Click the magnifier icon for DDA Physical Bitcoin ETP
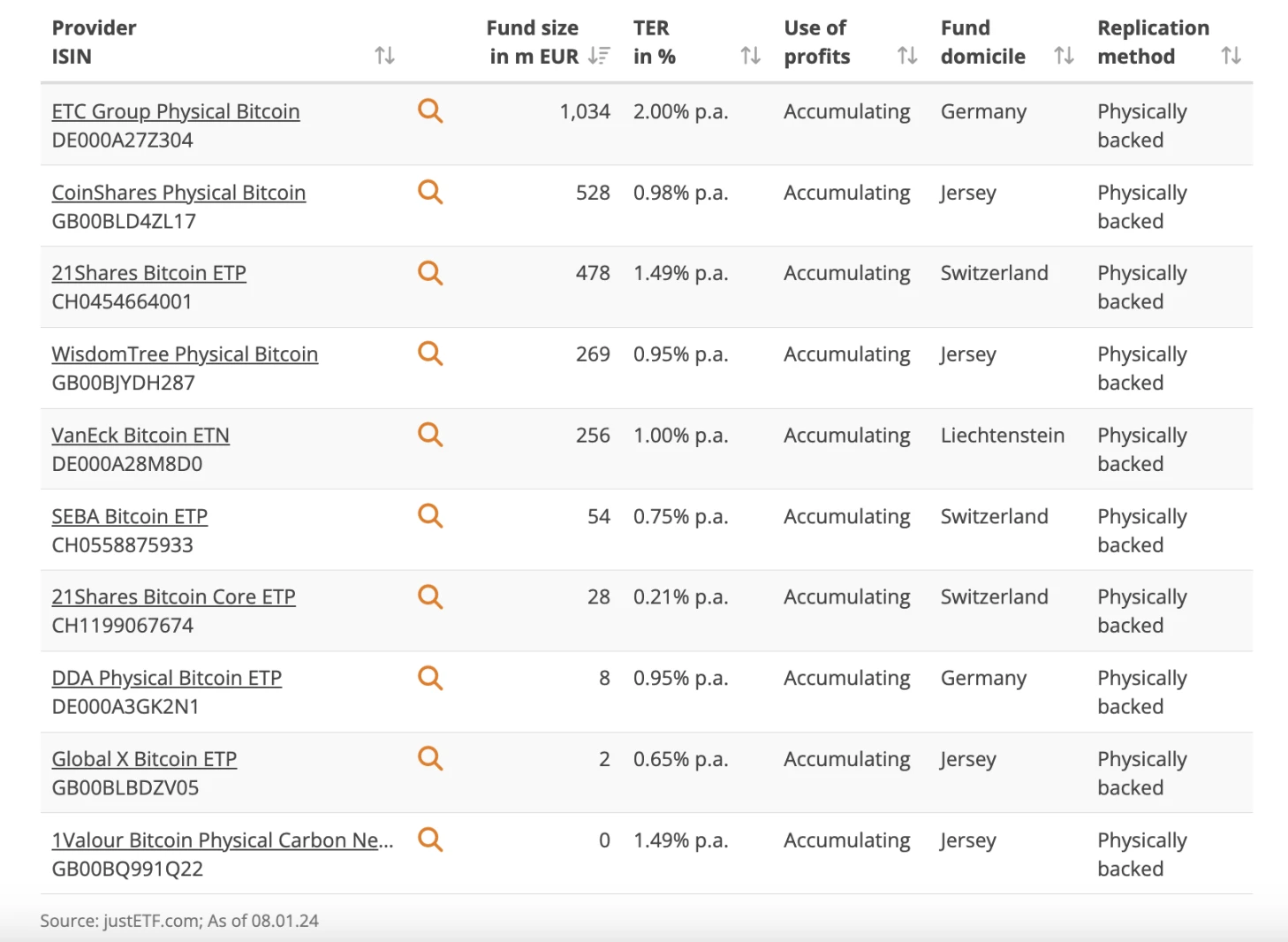The width and height of the screenshot is (1288, 942). pos(430,678)
